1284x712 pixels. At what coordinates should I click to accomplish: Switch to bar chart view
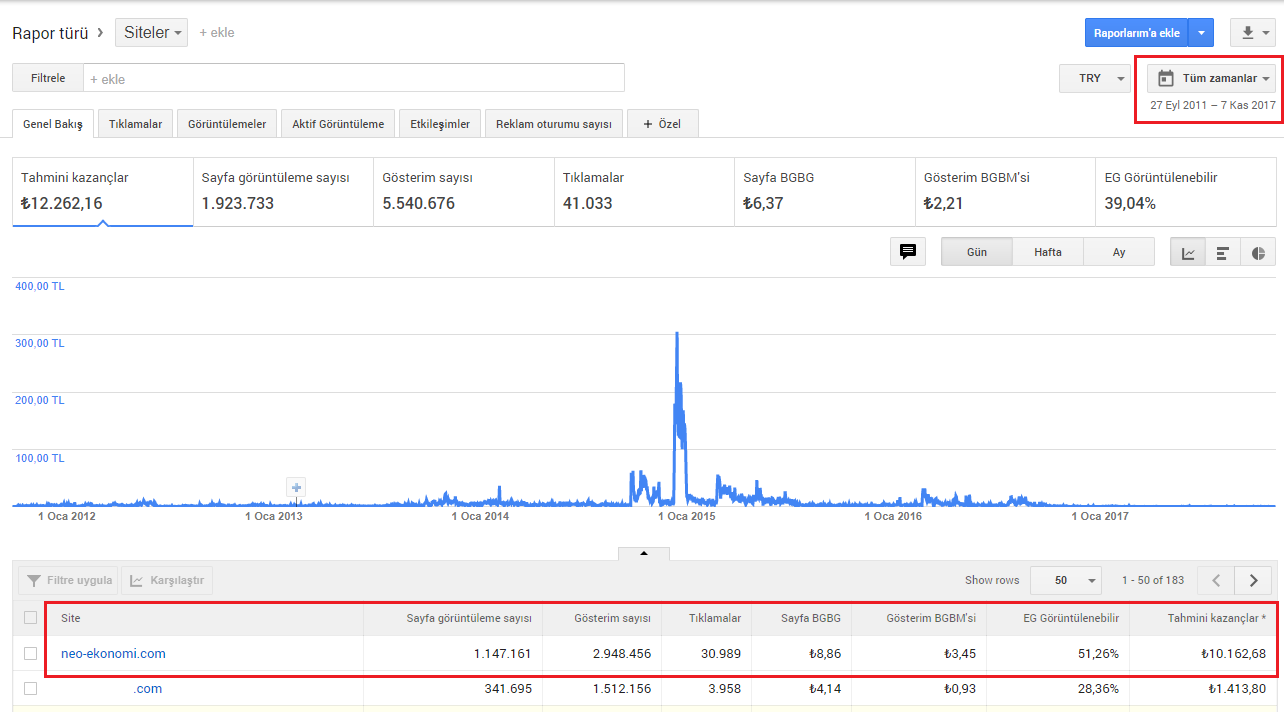click(1223, 252)
